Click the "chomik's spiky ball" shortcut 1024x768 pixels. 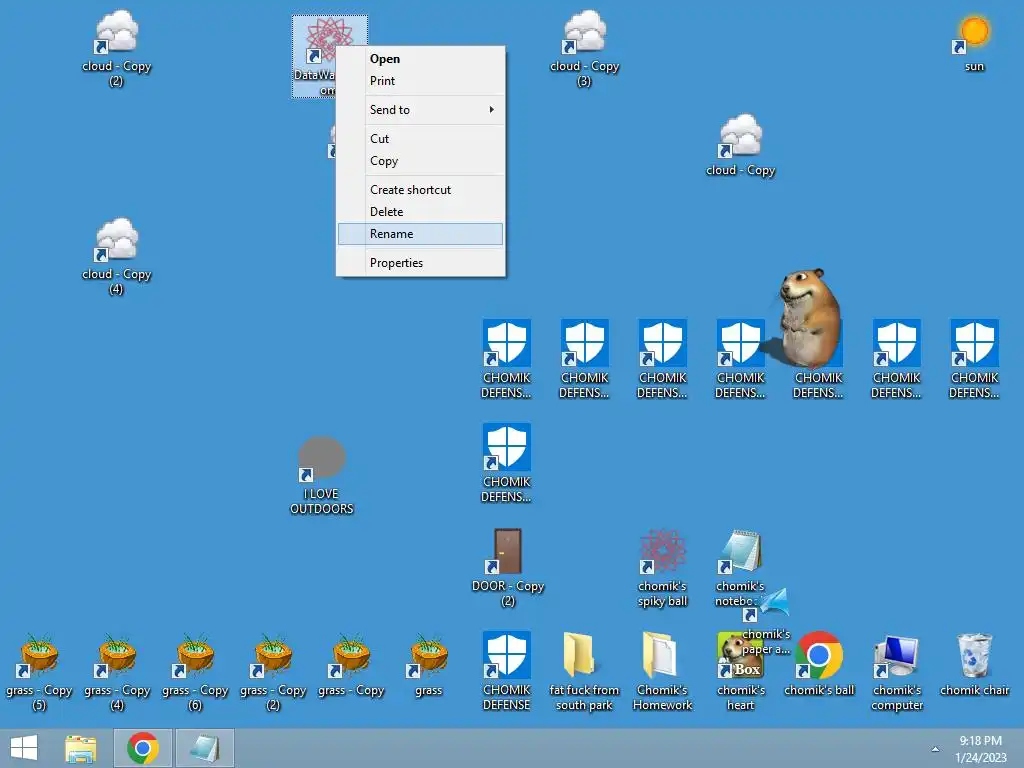click(662, 568)
